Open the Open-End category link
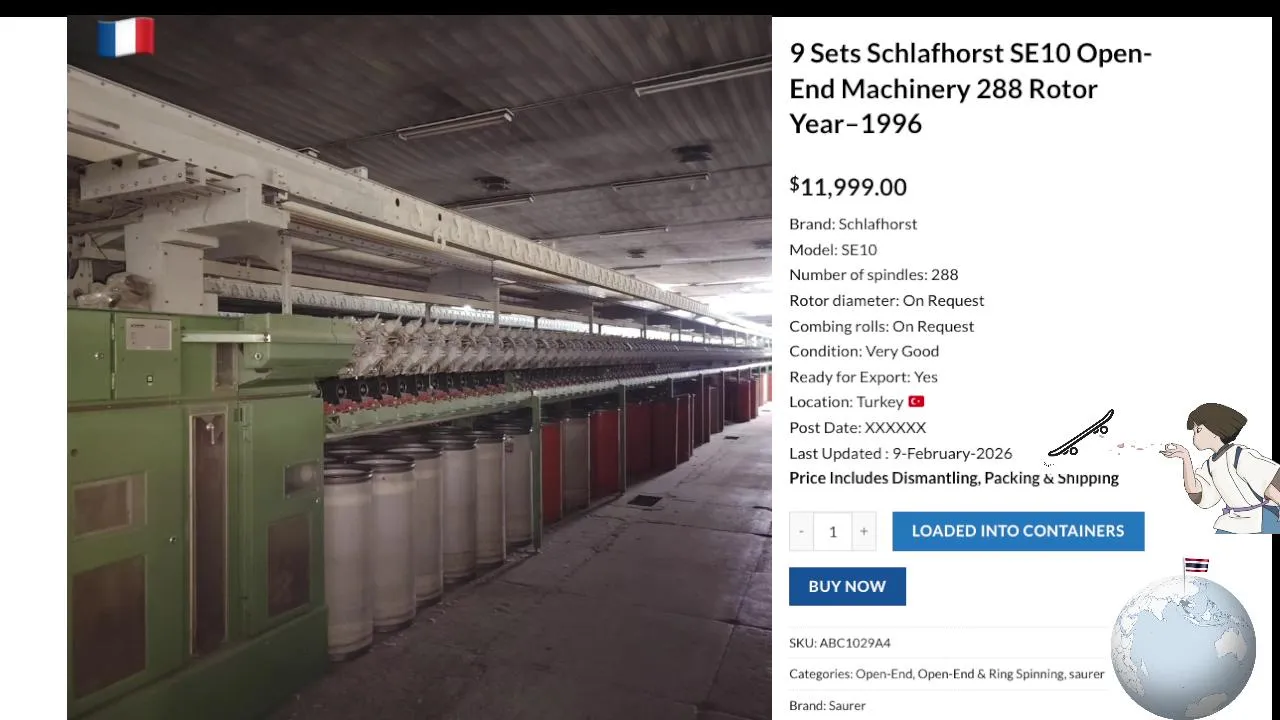Image resolution: width=1280 pixels, height=720 pixels. (884, 674)
